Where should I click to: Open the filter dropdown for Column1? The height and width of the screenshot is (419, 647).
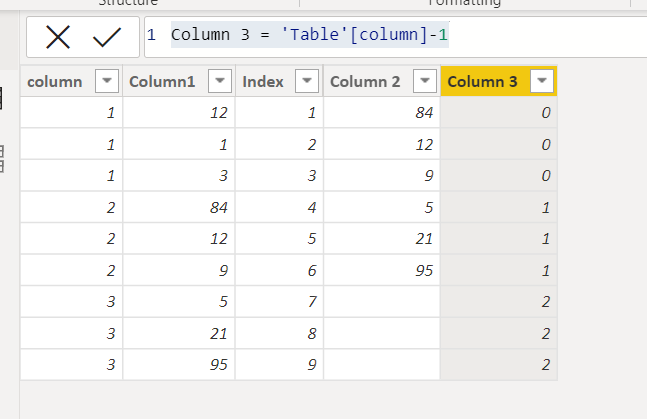[220, 80]
